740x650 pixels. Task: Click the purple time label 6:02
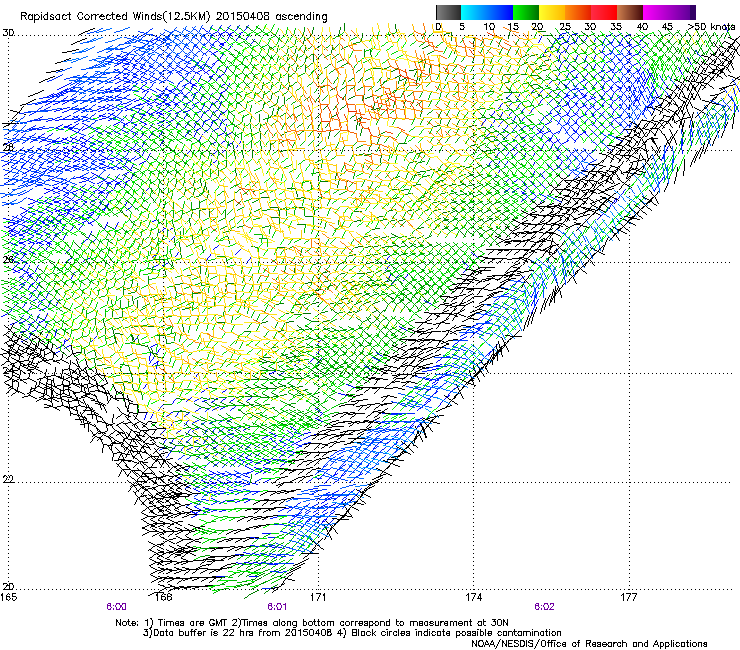[x=544, y=607]
